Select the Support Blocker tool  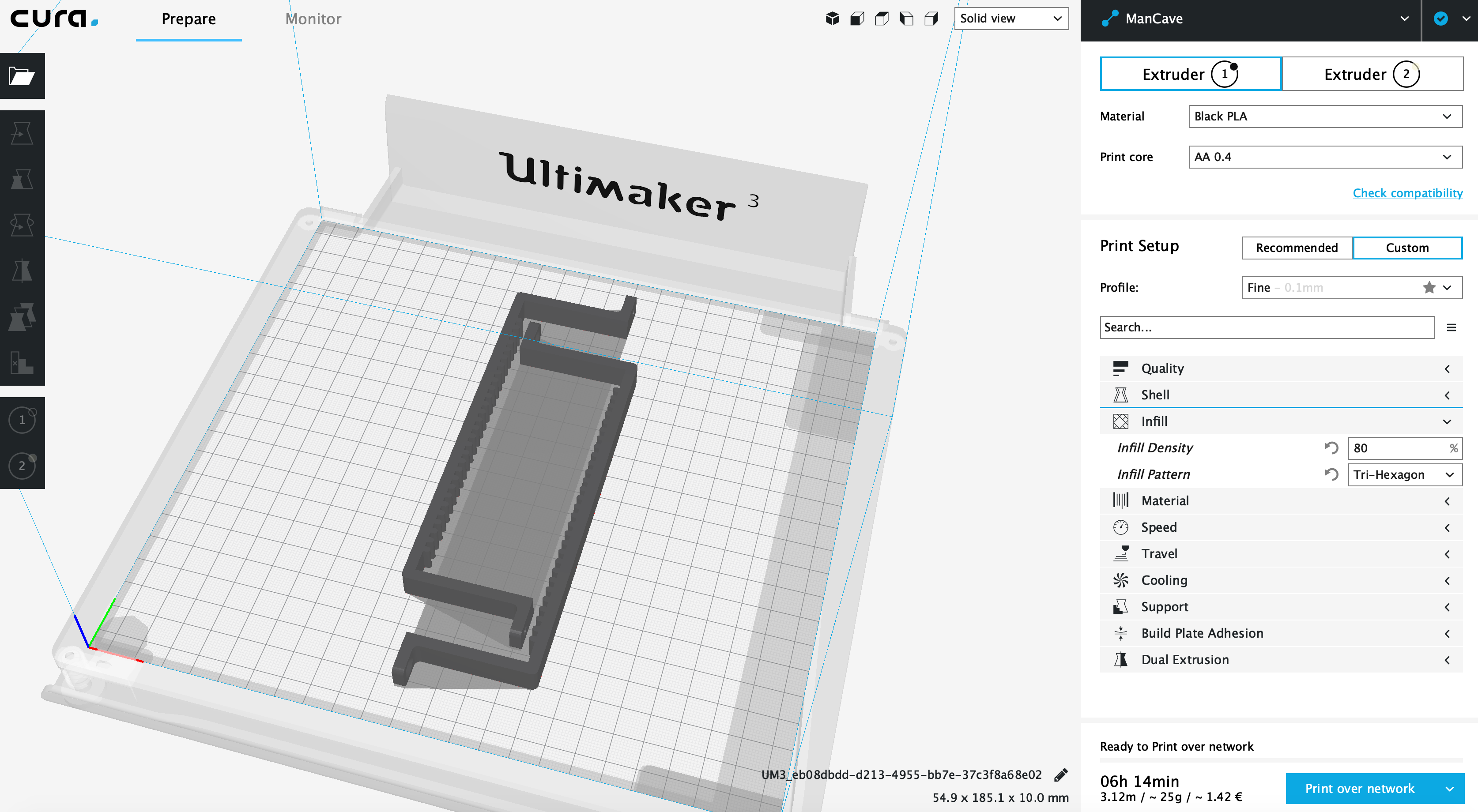click(x=22, y=362)
